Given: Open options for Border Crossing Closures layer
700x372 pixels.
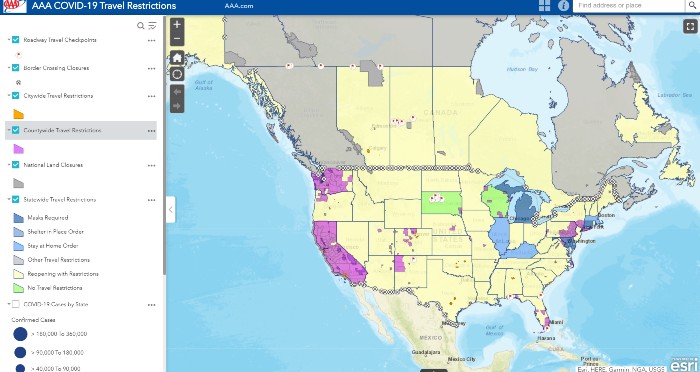Looking at the screenshot, I should coord(152,68).
